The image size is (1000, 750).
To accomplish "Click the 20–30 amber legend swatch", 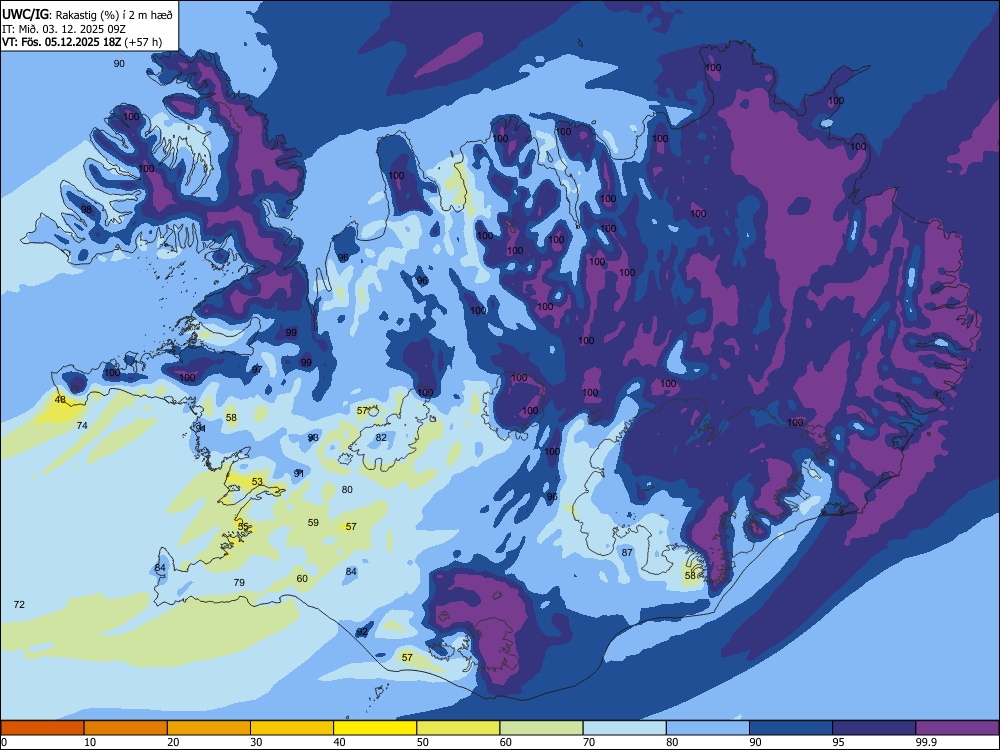I will coord(209,728).
